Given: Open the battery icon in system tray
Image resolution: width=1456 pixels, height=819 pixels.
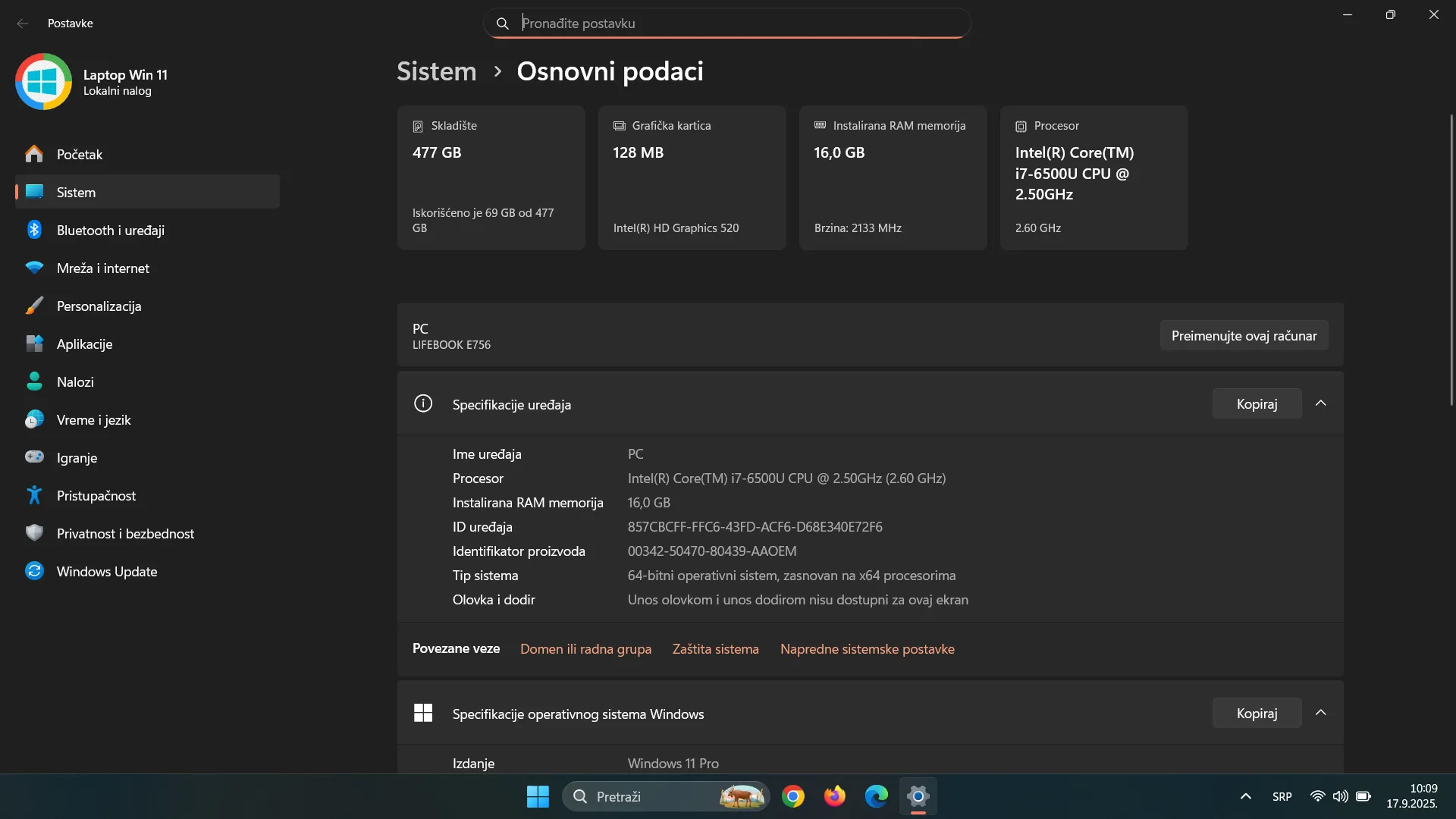Looking at the screenshot, I should click(1363, 796).
